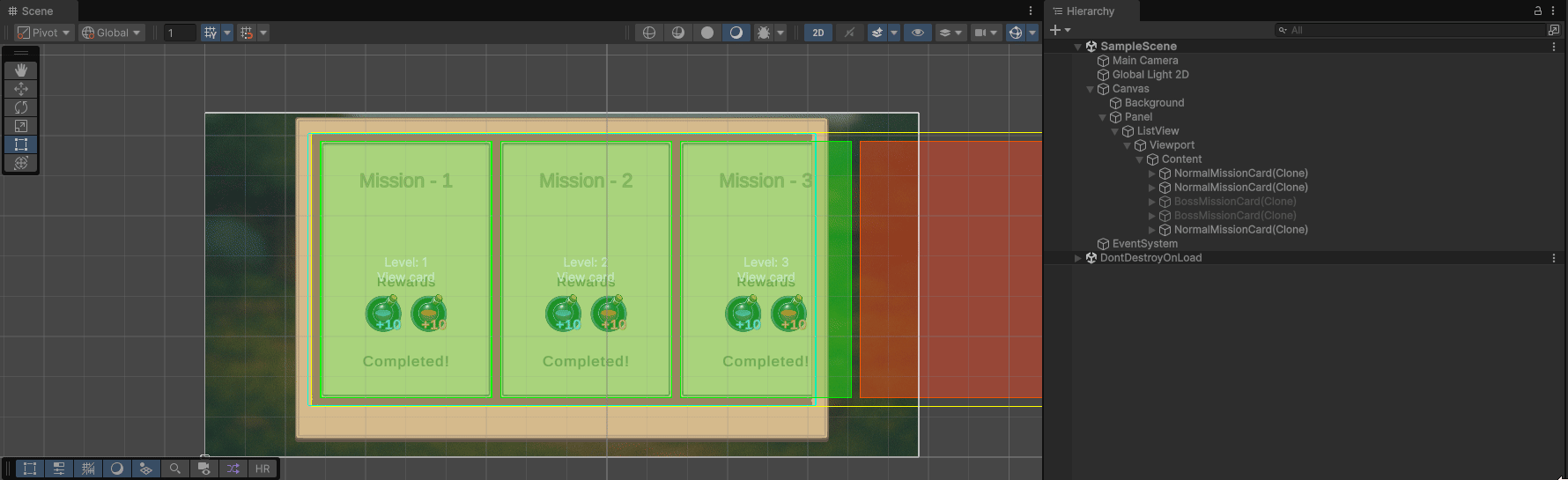Open the Global handle rotation dropdown
This screenshot has height=480, width=1568.
111,33
